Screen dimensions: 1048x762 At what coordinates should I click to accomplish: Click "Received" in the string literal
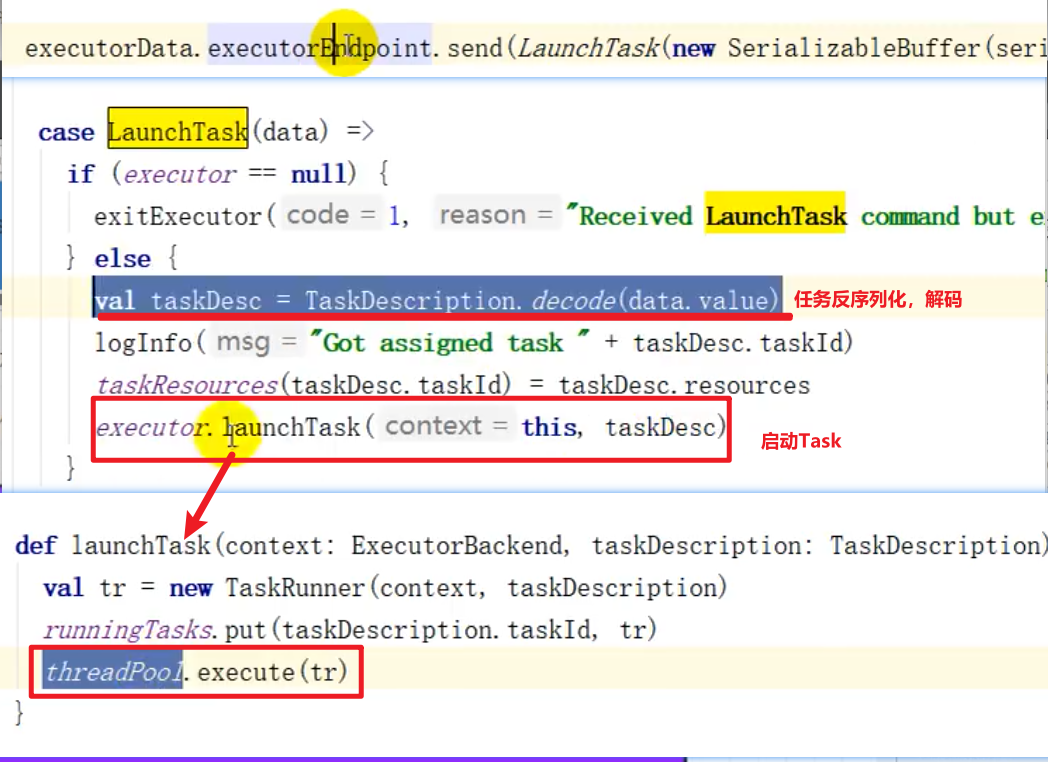(636, 216)
